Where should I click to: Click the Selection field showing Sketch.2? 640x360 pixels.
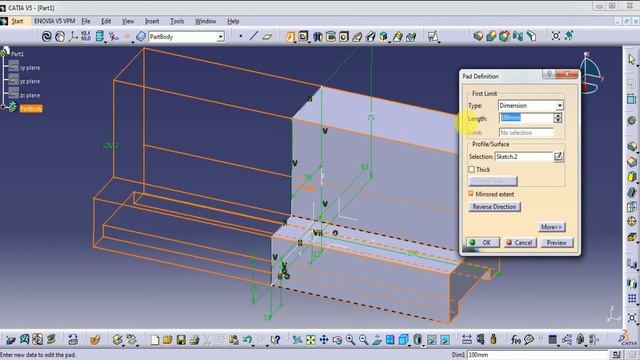point(524,157)
